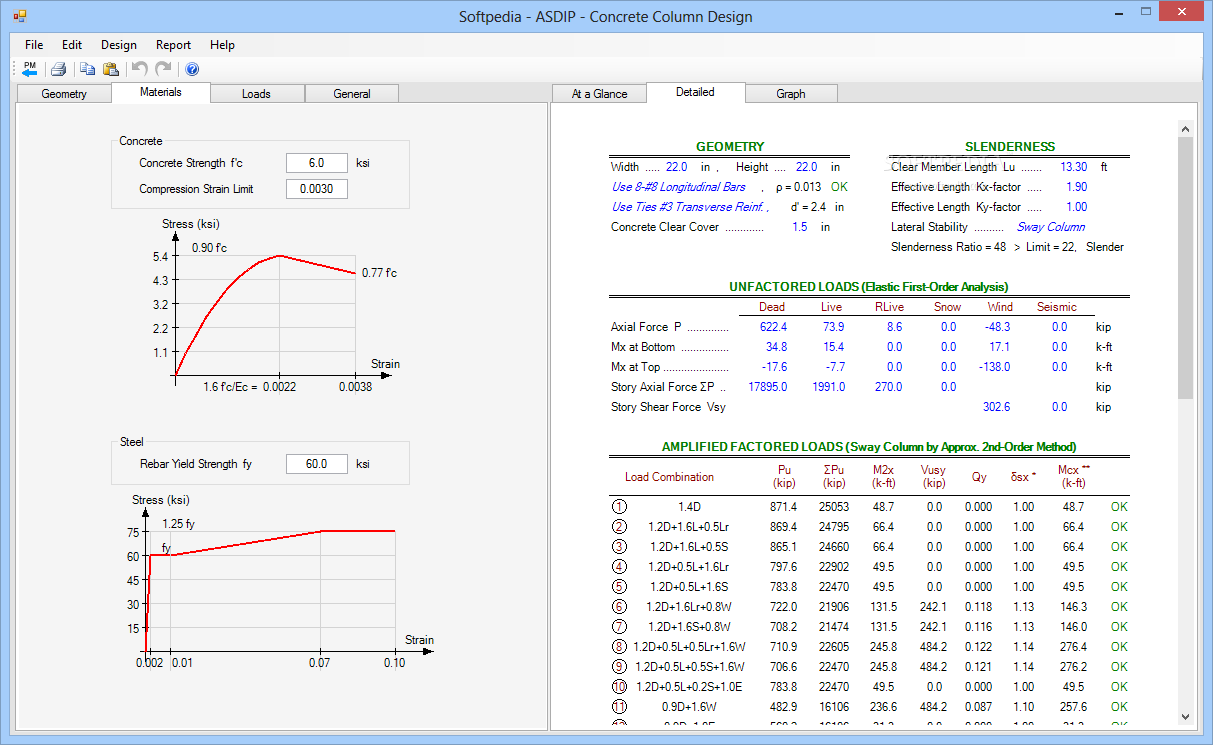
Task: Click the 'Sway Column' lateral stability value
Action: click(x=1051, y=227)
